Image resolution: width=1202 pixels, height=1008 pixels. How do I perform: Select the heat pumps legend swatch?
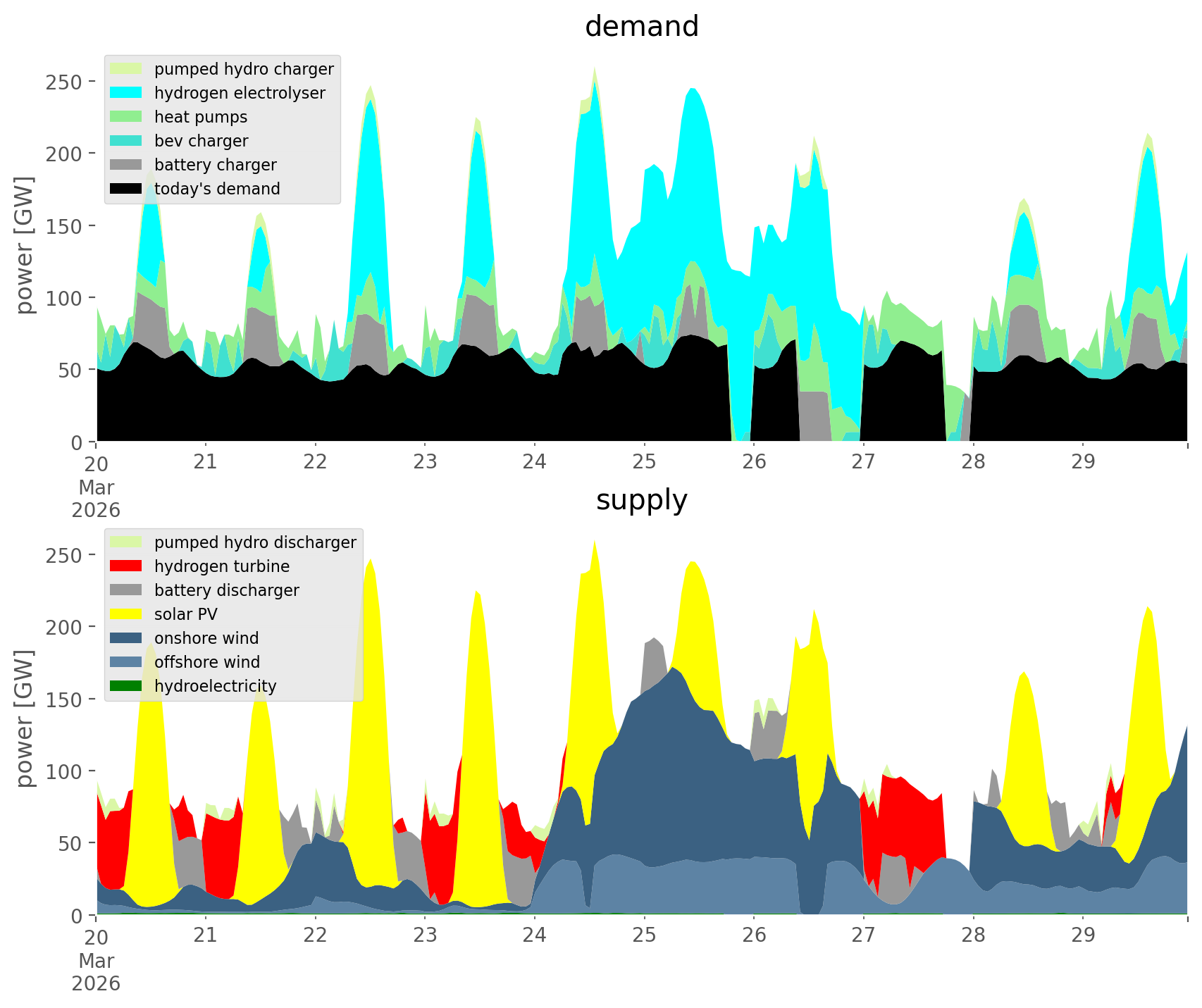[x=126, y=117]
